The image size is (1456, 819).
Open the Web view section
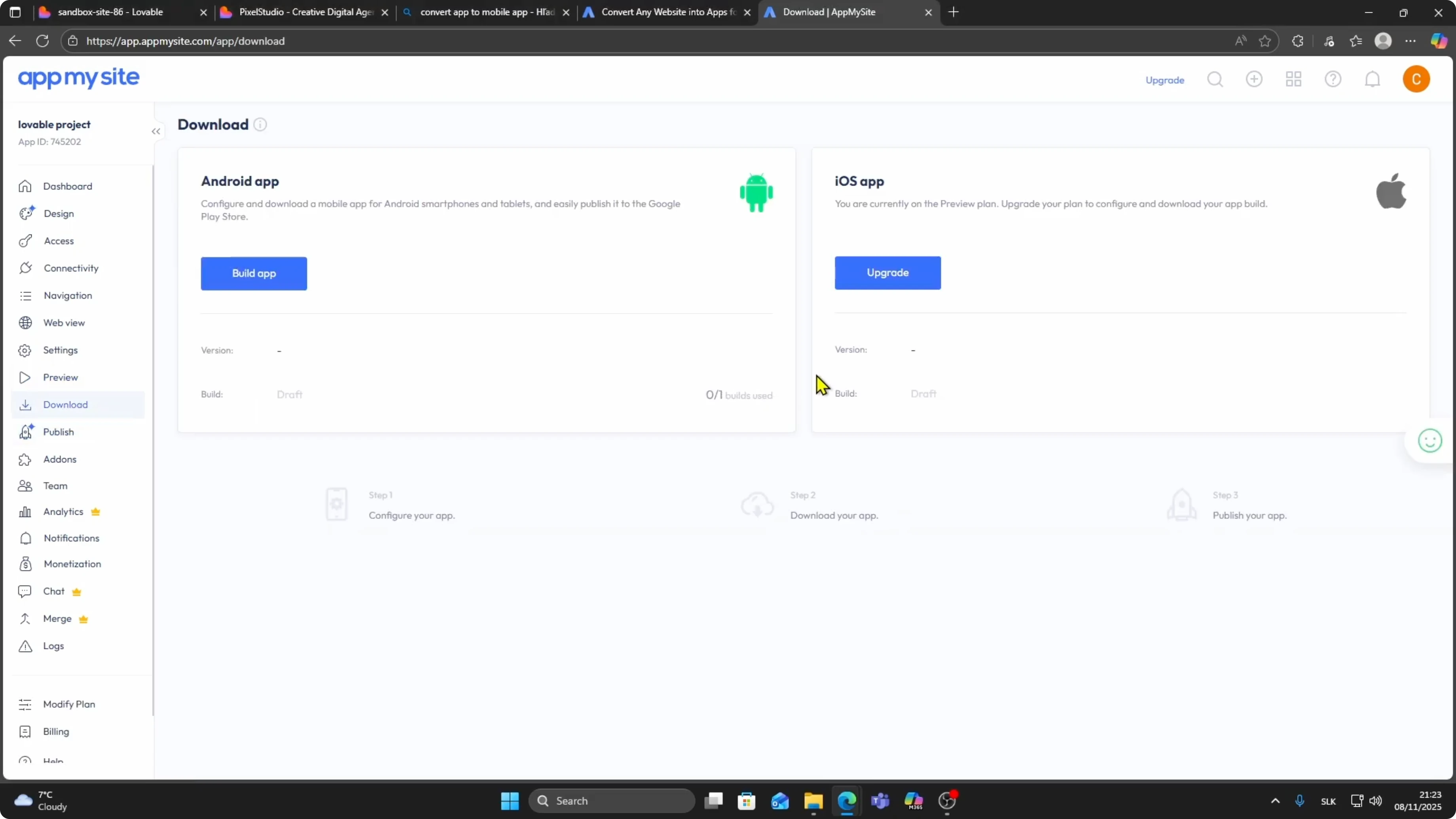pyautogui.click(x=64, y=323)
